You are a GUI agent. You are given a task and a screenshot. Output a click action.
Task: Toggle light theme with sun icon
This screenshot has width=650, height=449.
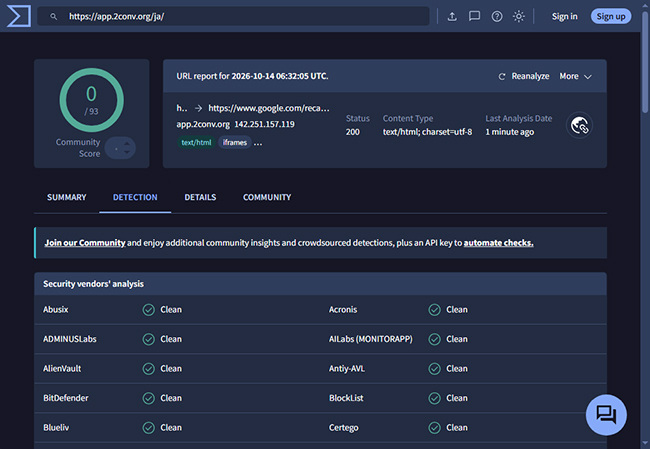(519, 17)
